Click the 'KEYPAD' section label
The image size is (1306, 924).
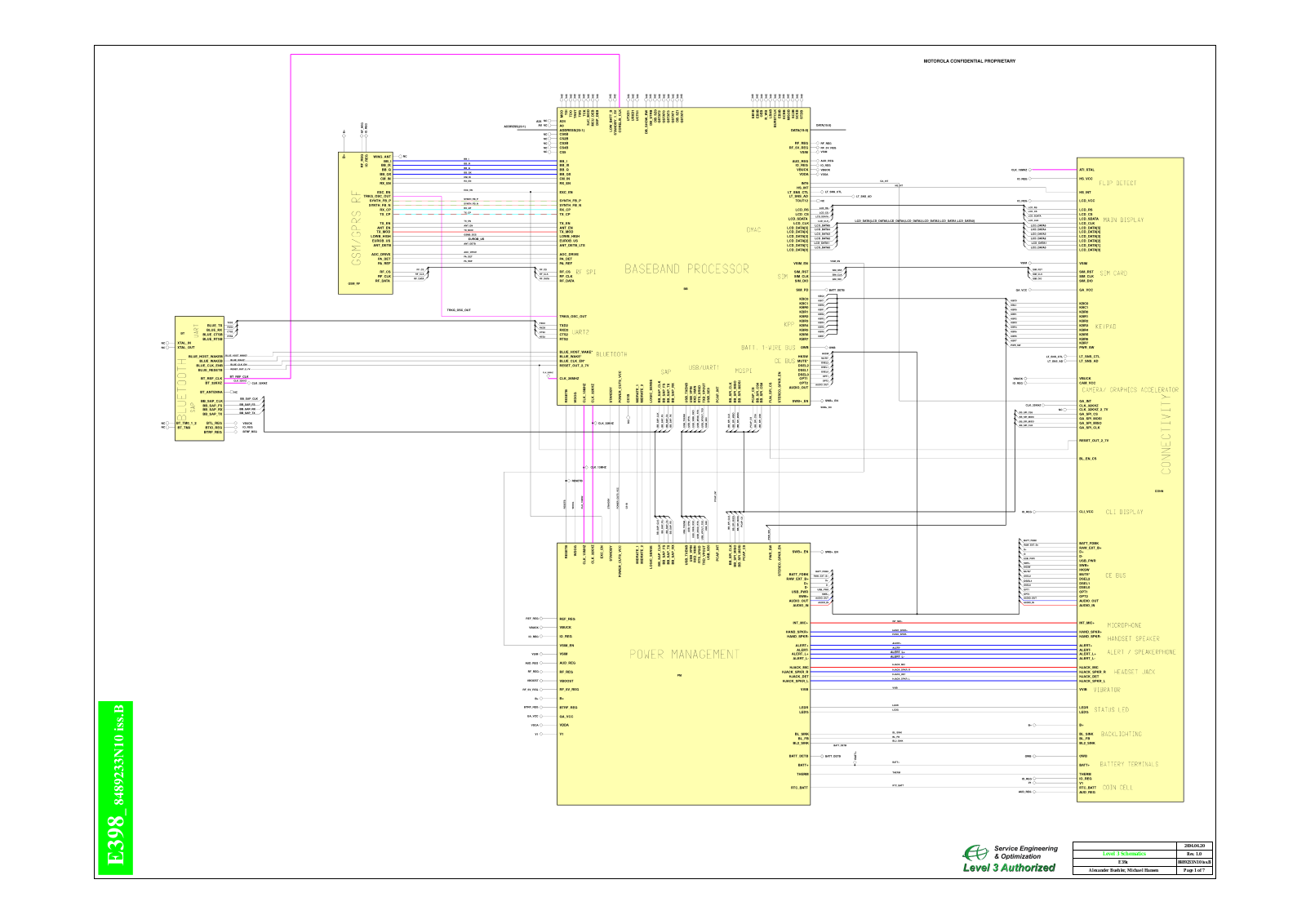[1105, 326]
